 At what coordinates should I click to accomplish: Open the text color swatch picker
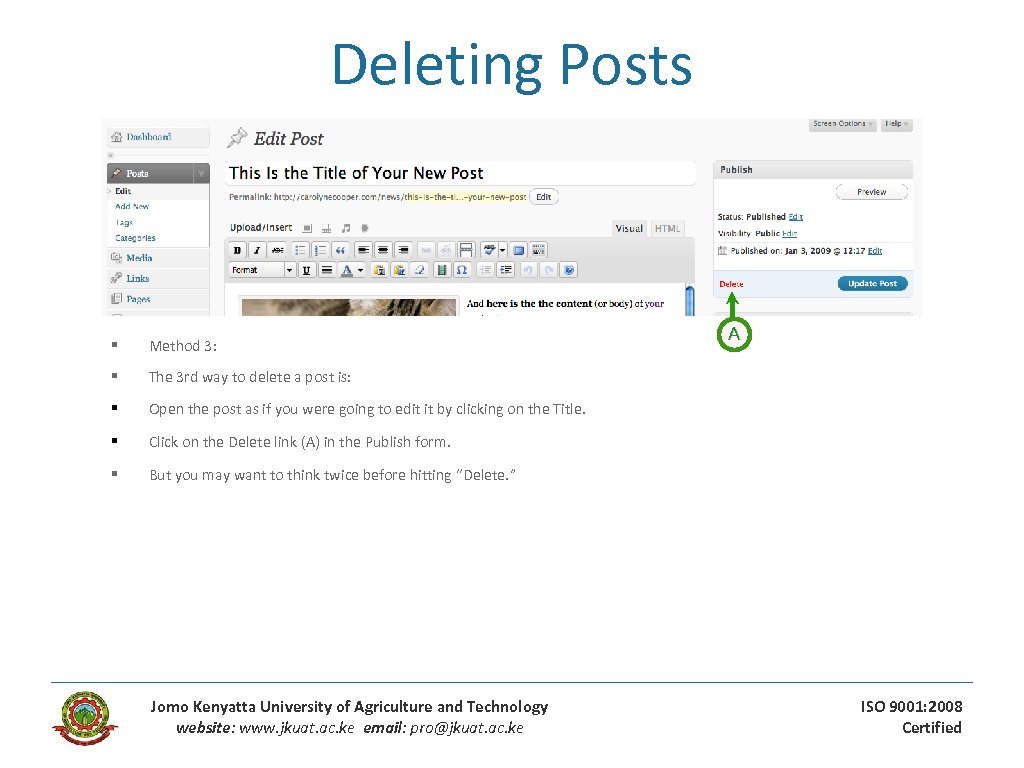[x=347, y=269]
